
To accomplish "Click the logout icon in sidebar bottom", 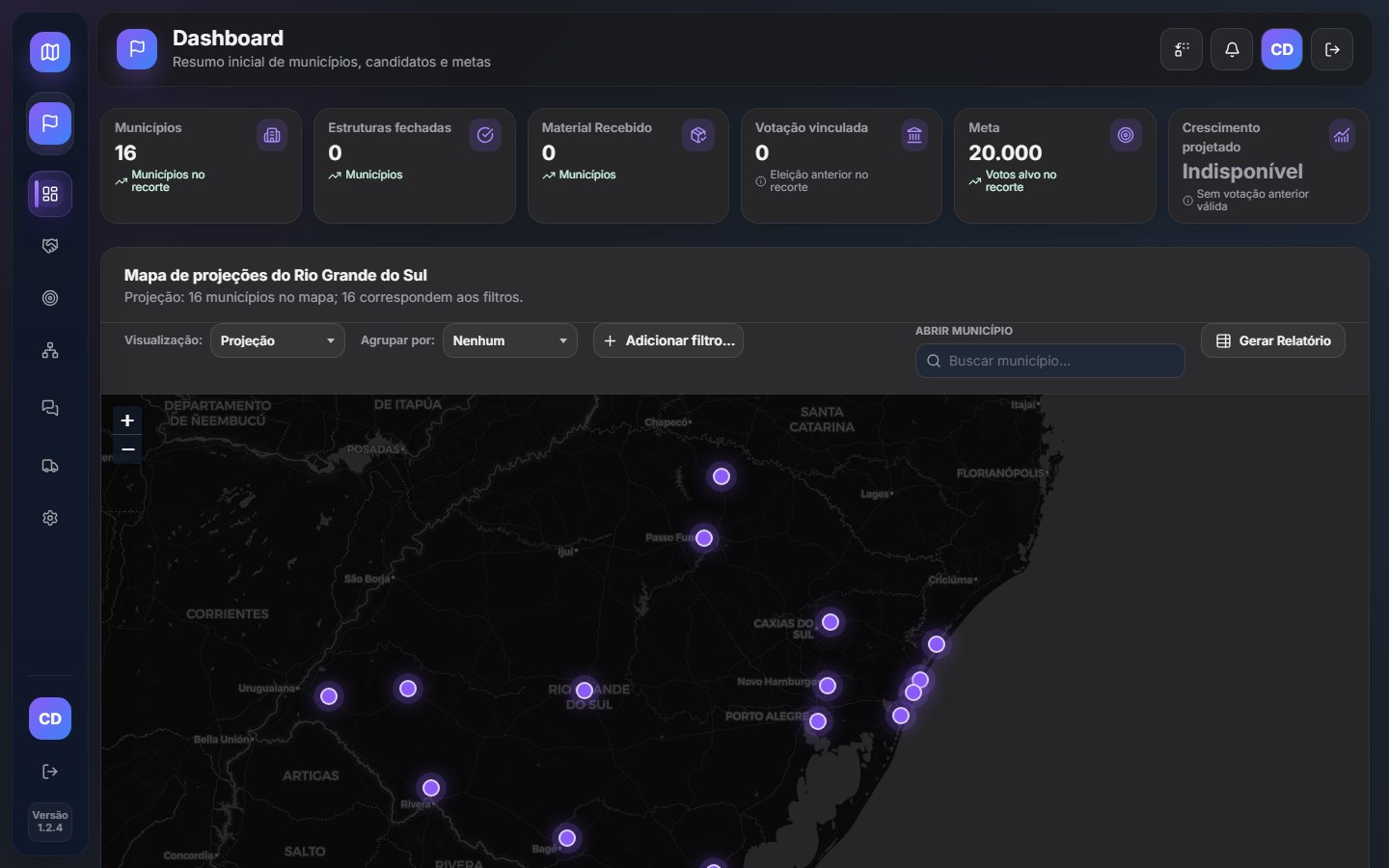I will click(50, 772).
